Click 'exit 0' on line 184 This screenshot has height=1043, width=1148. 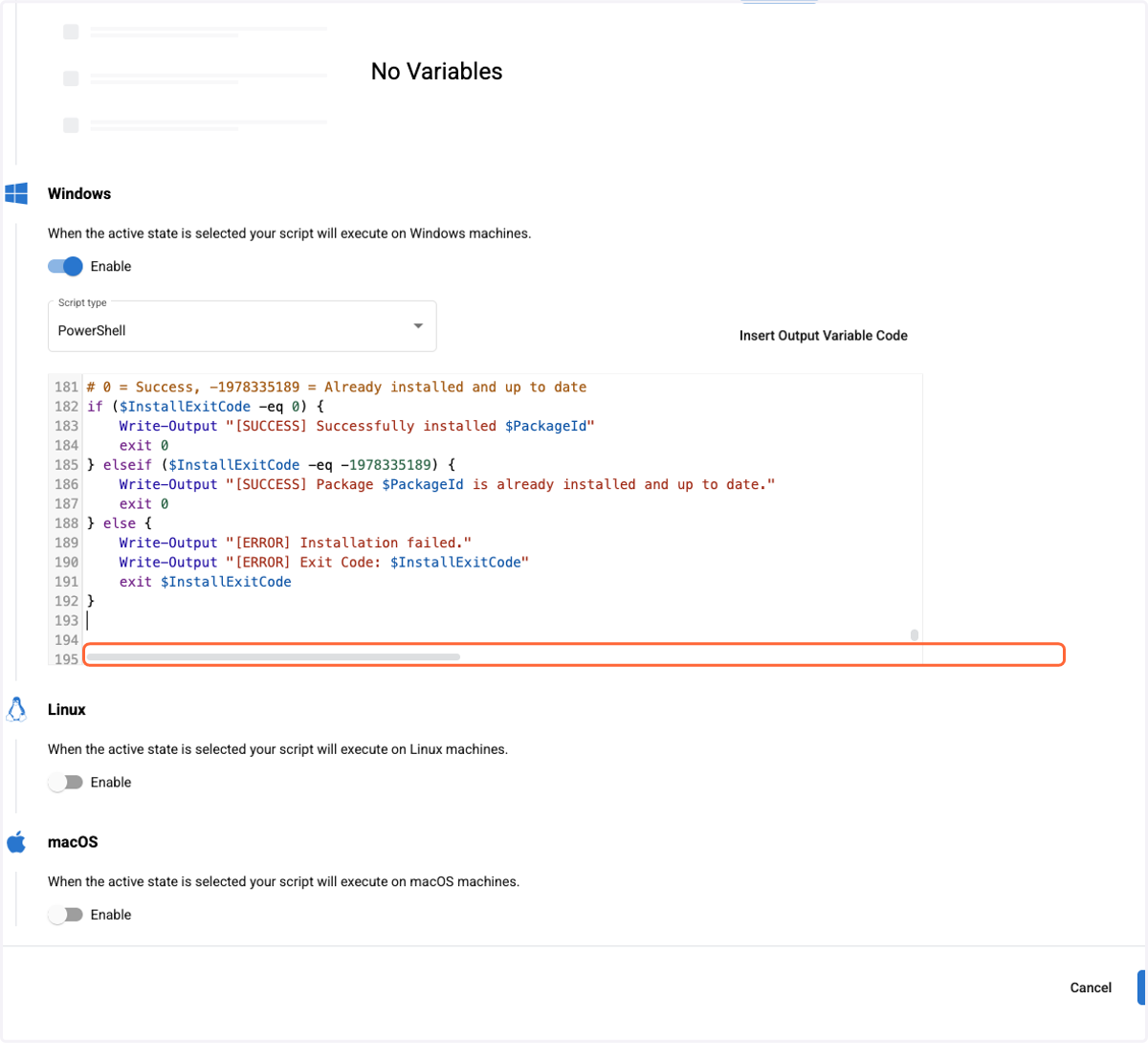(x=144, y=446)
